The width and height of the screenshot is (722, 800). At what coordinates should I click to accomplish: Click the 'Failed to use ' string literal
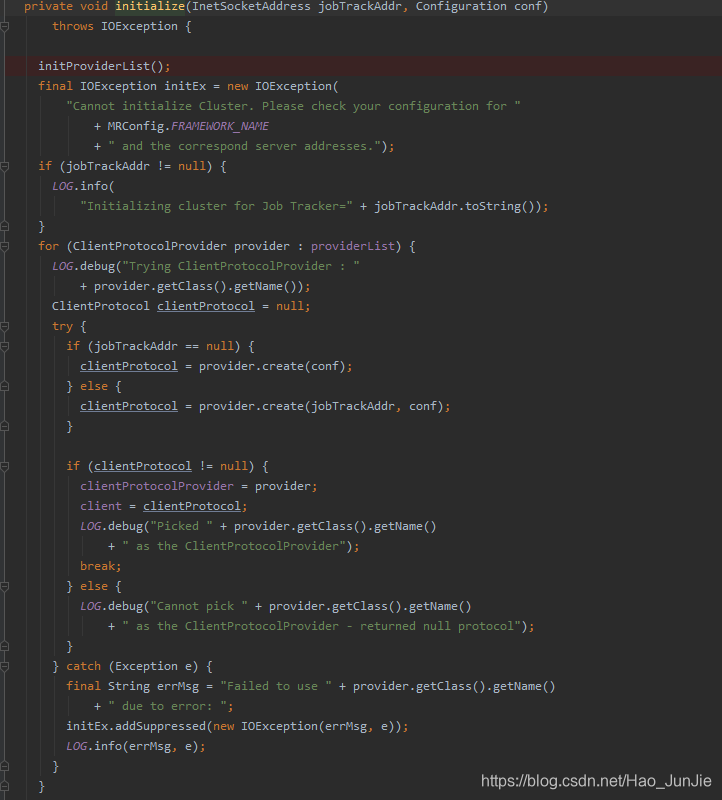pos(276,686)
